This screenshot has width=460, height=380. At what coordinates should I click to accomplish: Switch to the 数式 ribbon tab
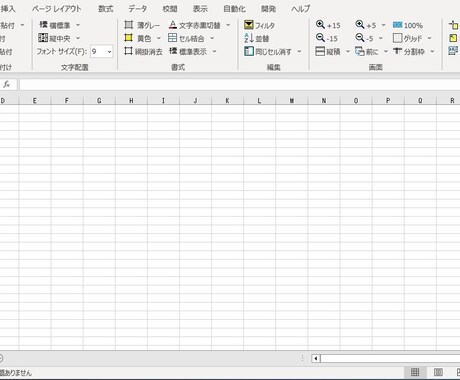point(106,9)
